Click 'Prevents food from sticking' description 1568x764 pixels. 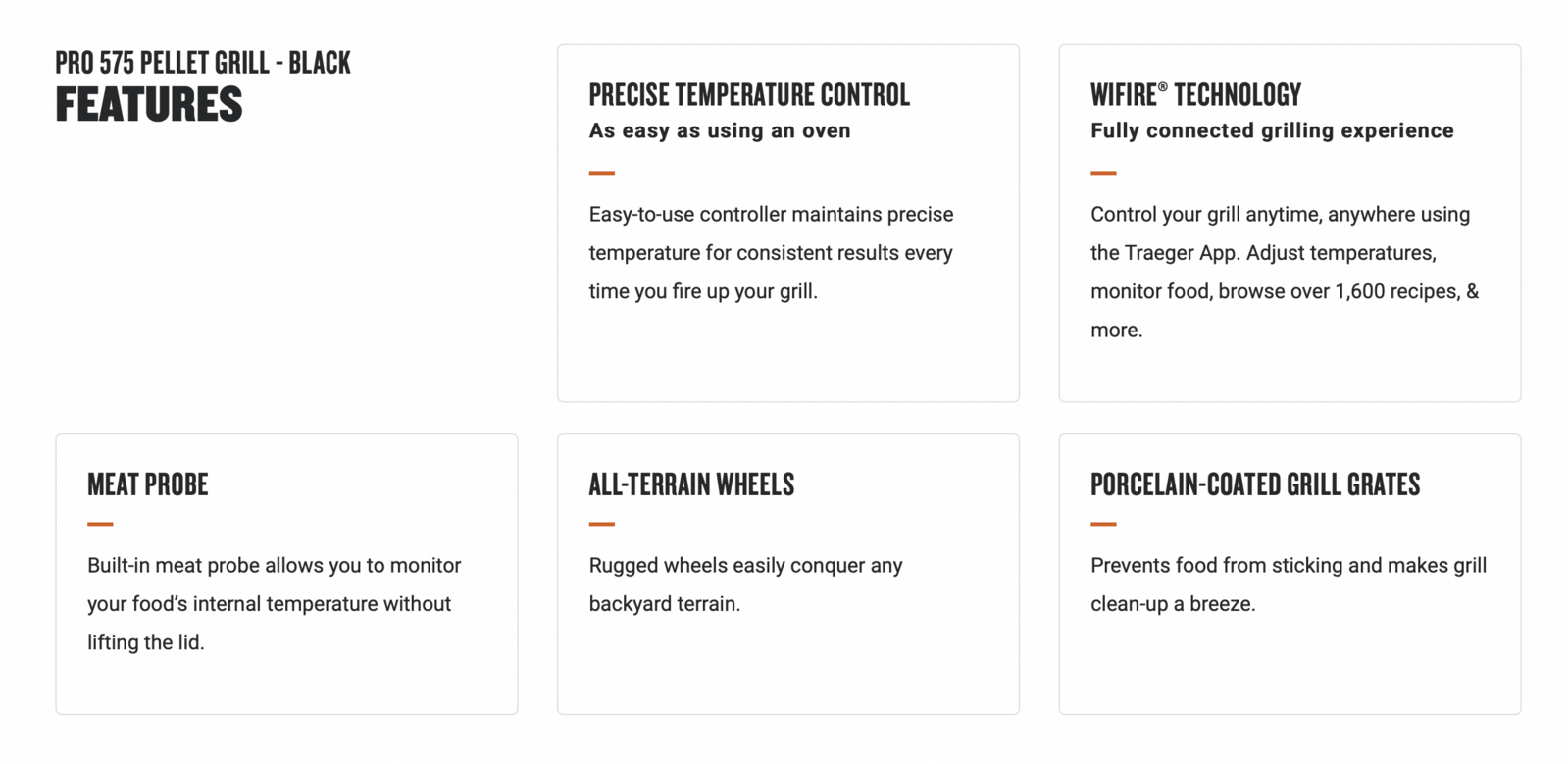(x=1289, y=585)
